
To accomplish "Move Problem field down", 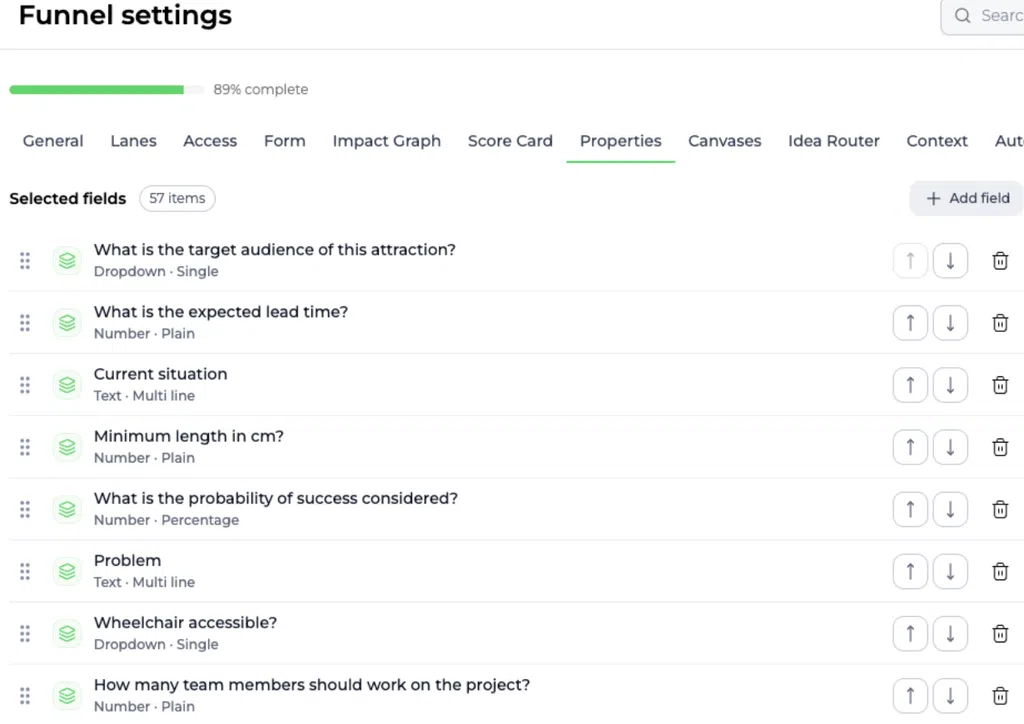I will [950, 572].
